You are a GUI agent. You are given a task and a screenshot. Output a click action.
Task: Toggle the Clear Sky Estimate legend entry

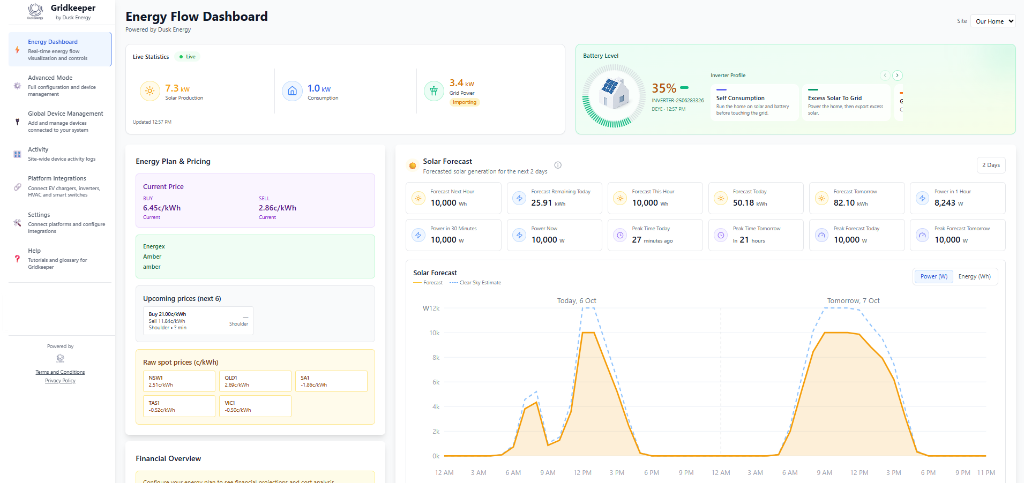pyautogui.click(x=475, y=283)
